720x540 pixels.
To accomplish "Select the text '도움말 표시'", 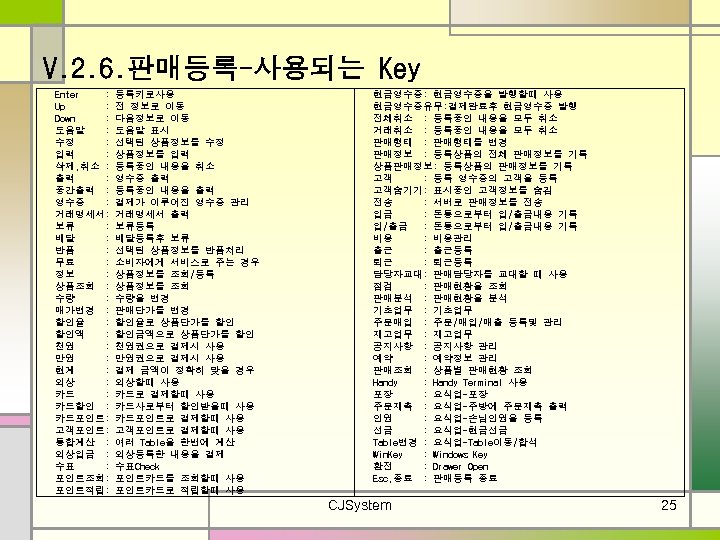I will 142,130.
